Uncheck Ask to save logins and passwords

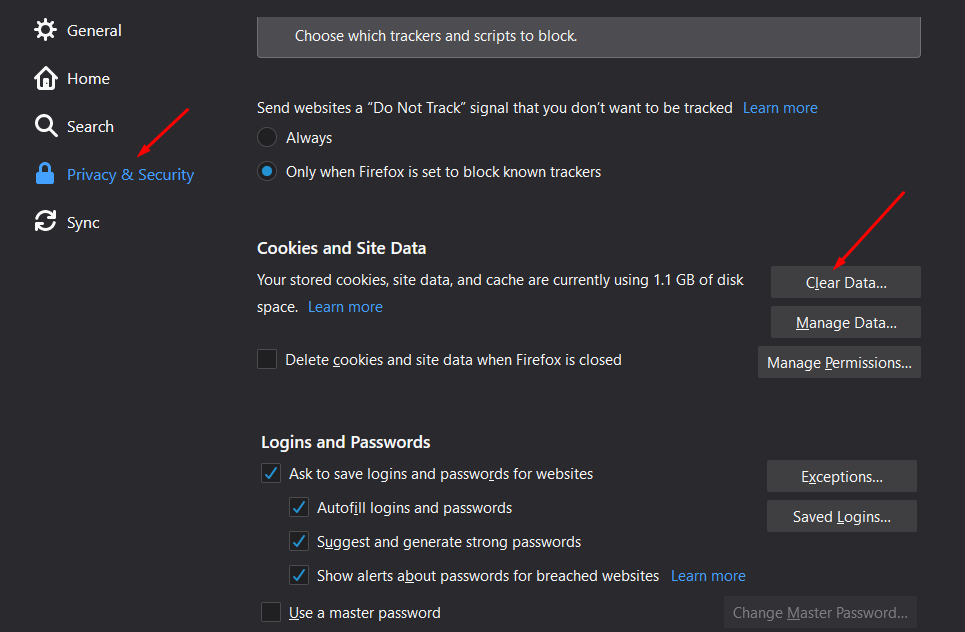point(271,473)
